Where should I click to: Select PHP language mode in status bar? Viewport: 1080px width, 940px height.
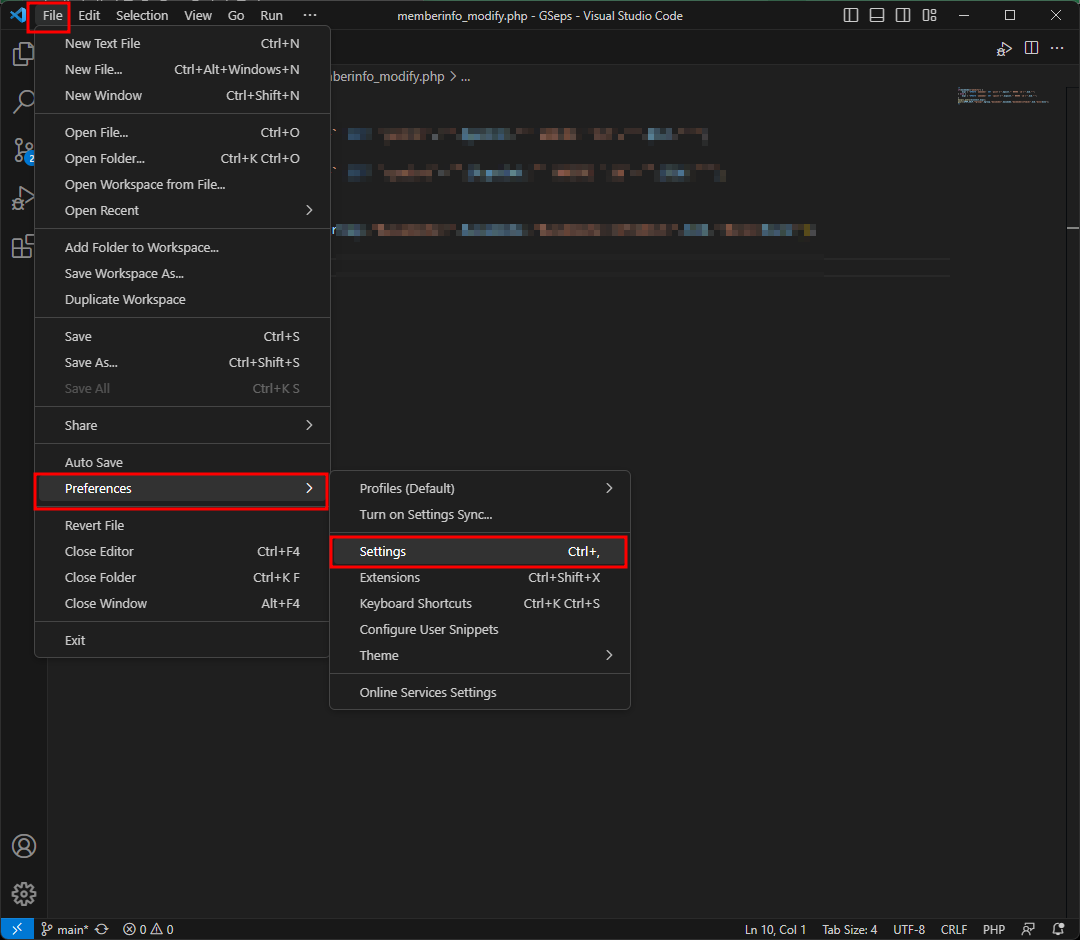point(993,929)
